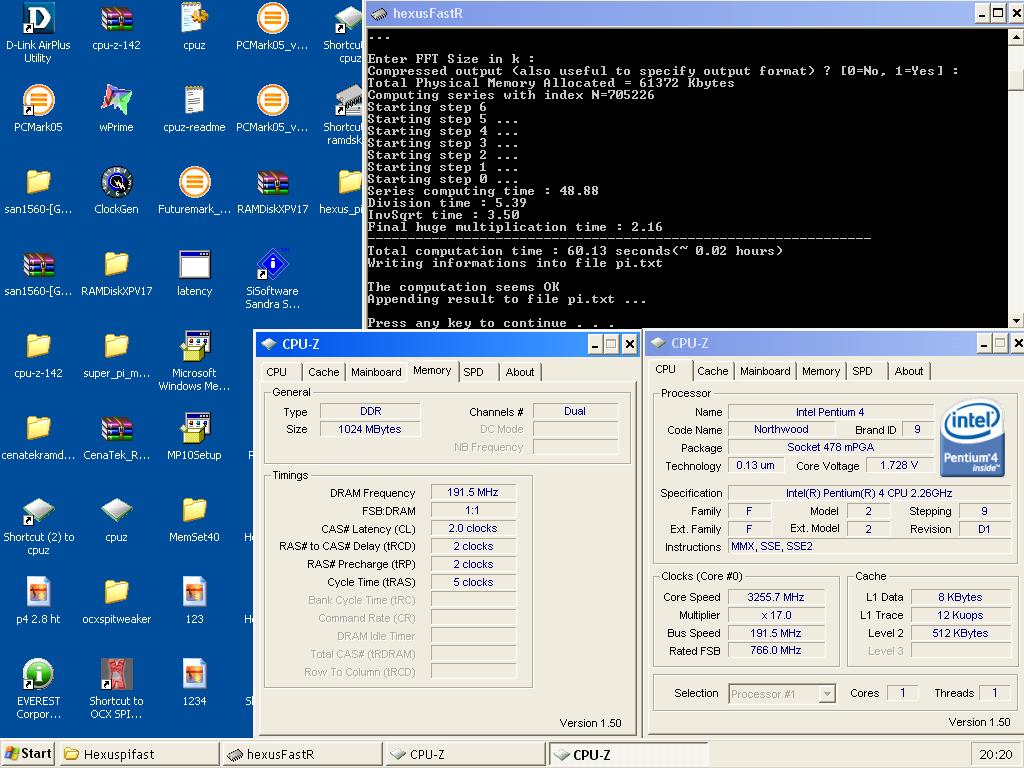Click the CAS# Latency 2.0 clocks value
The height and width of the screenshot is (768, 1024).
click(x=473, y=528)
